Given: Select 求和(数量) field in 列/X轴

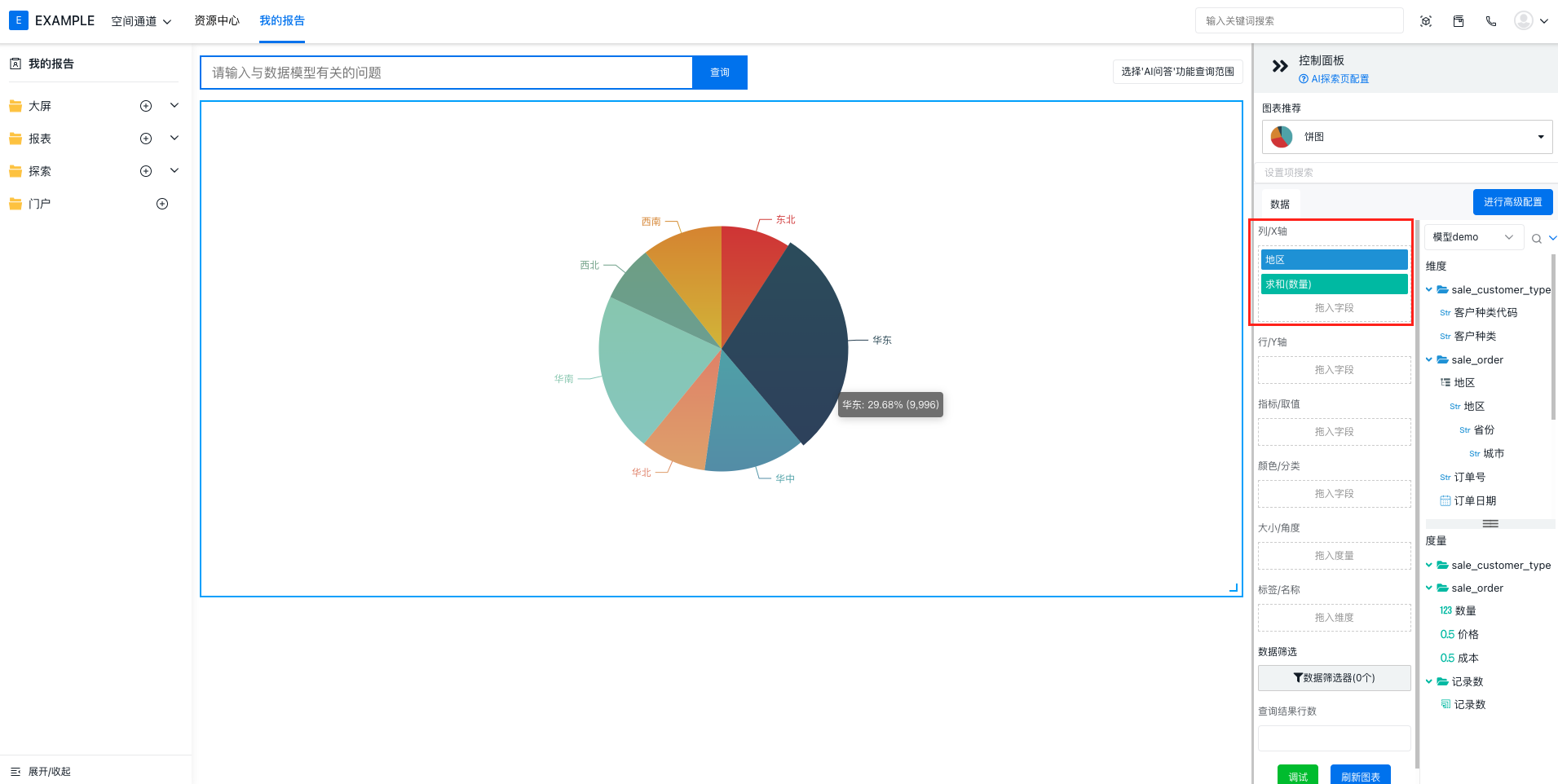Looking at the screenshot, I should [1334, 284].
